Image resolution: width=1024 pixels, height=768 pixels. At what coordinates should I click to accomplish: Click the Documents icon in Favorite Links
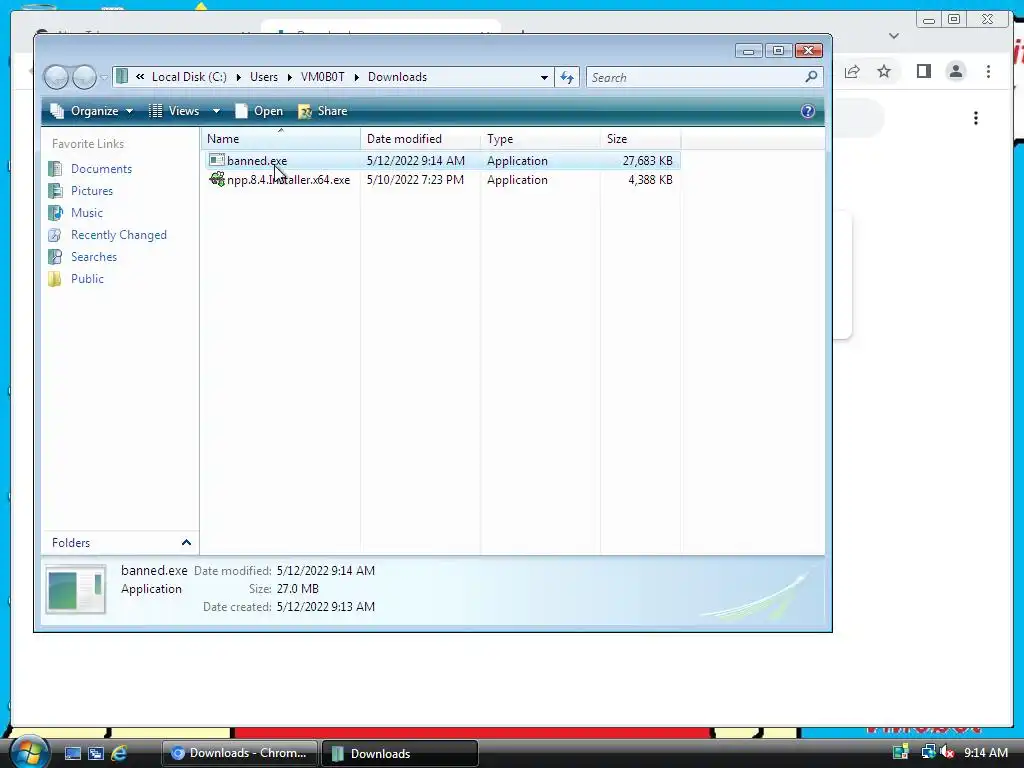click(56, 168)
